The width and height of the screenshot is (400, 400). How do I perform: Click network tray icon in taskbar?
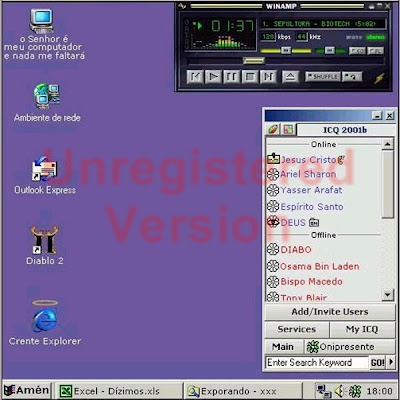click(x=324, y=391)
